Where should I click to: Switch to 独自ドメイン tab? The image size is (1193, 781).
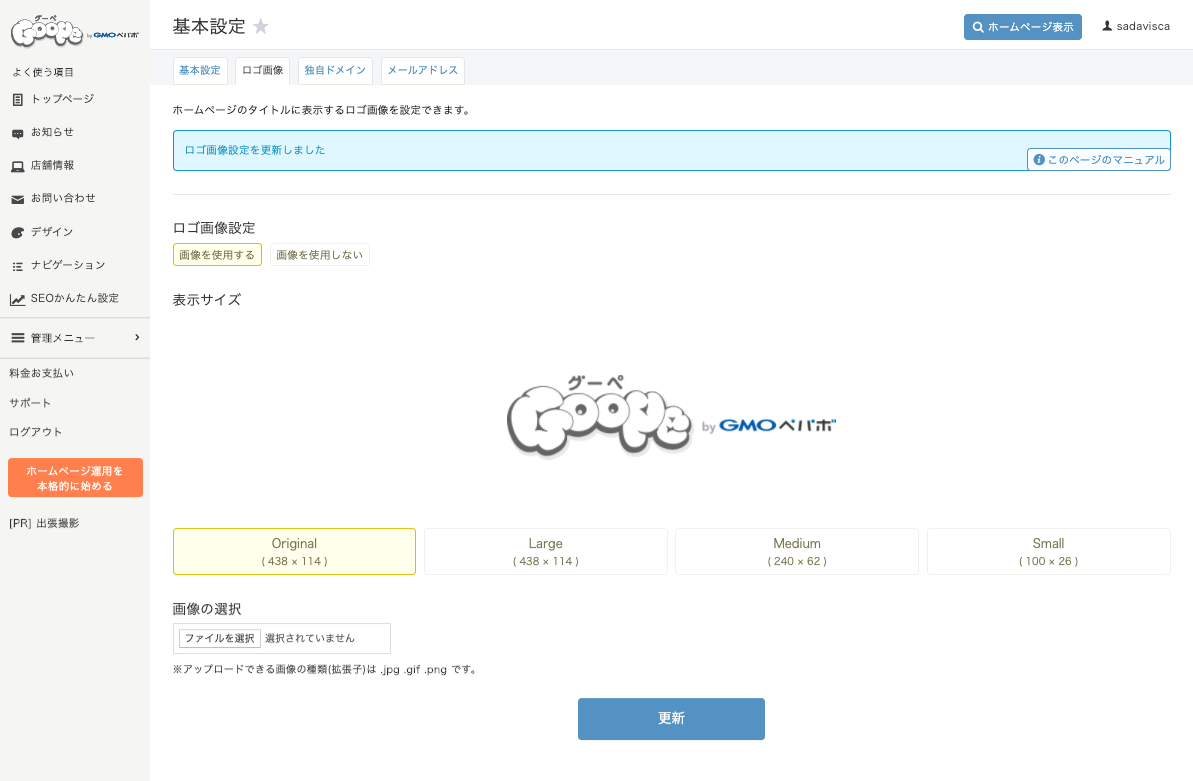point(336,70)
